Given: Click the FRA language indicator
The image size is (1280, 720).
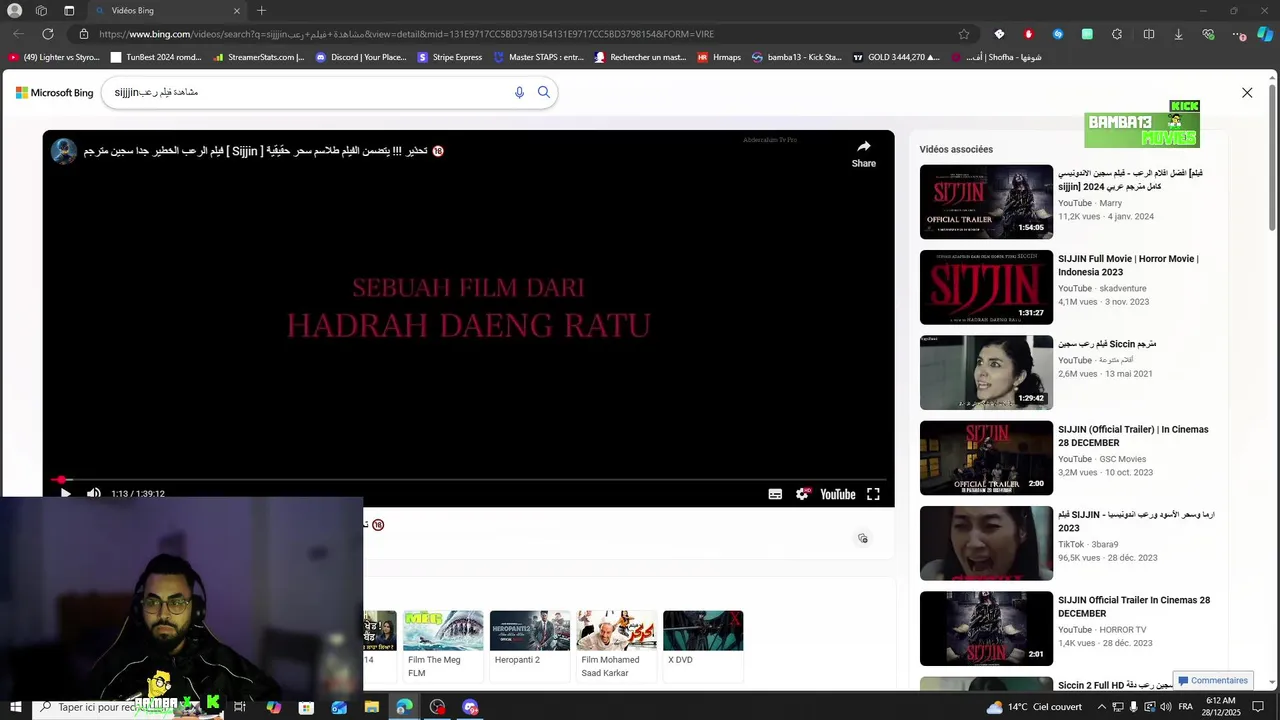Looking at the screenshot, I should [1186, 707].
